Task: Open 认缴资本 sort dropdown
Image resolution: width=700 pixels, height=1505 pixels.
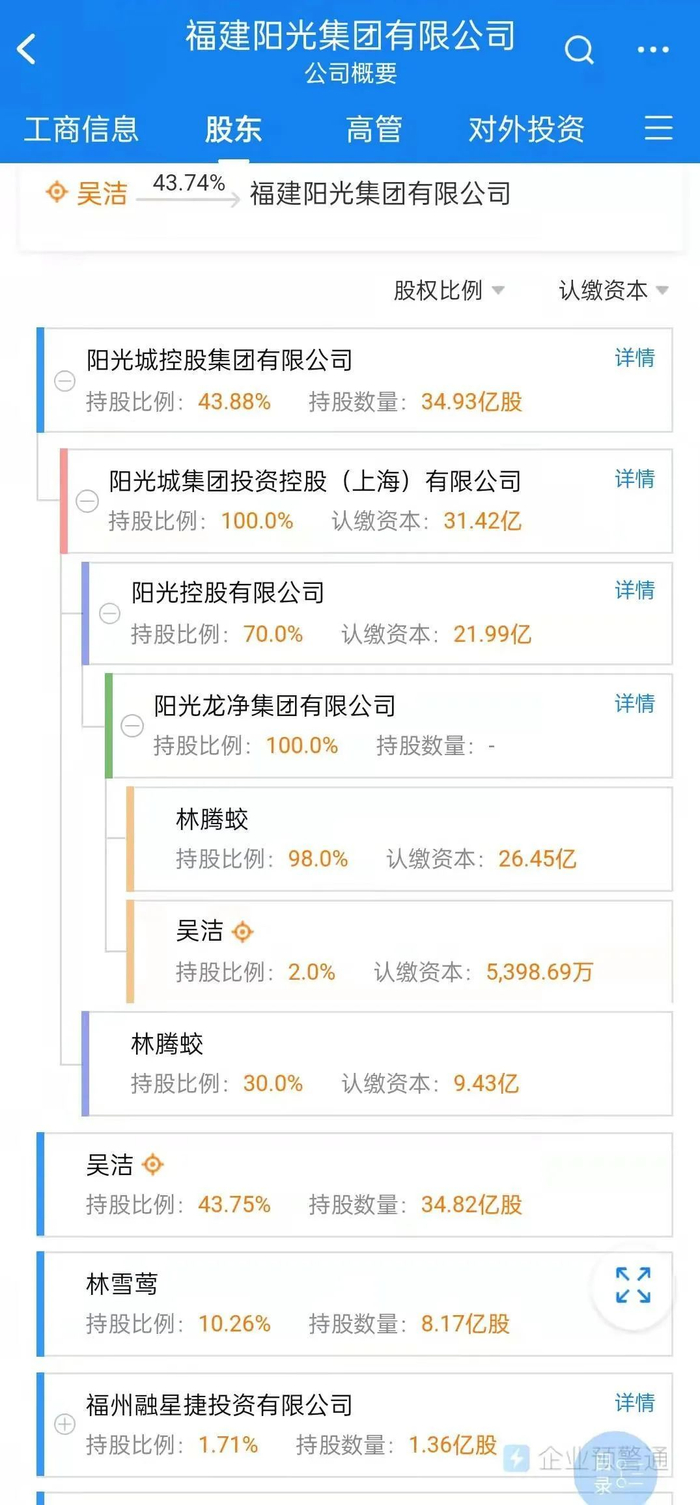Action: pyautogui.click(x=613, y=290)
